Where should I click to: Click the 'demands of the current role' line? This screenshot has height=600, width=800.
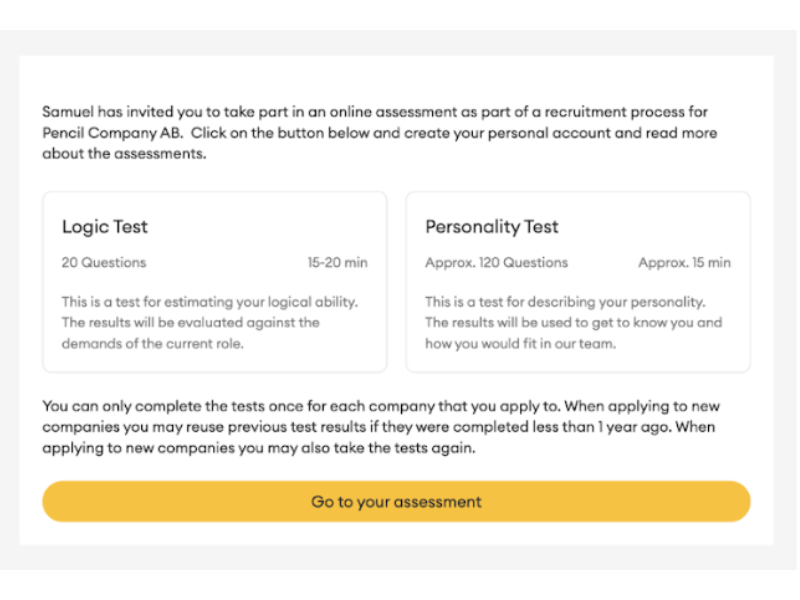153,343
